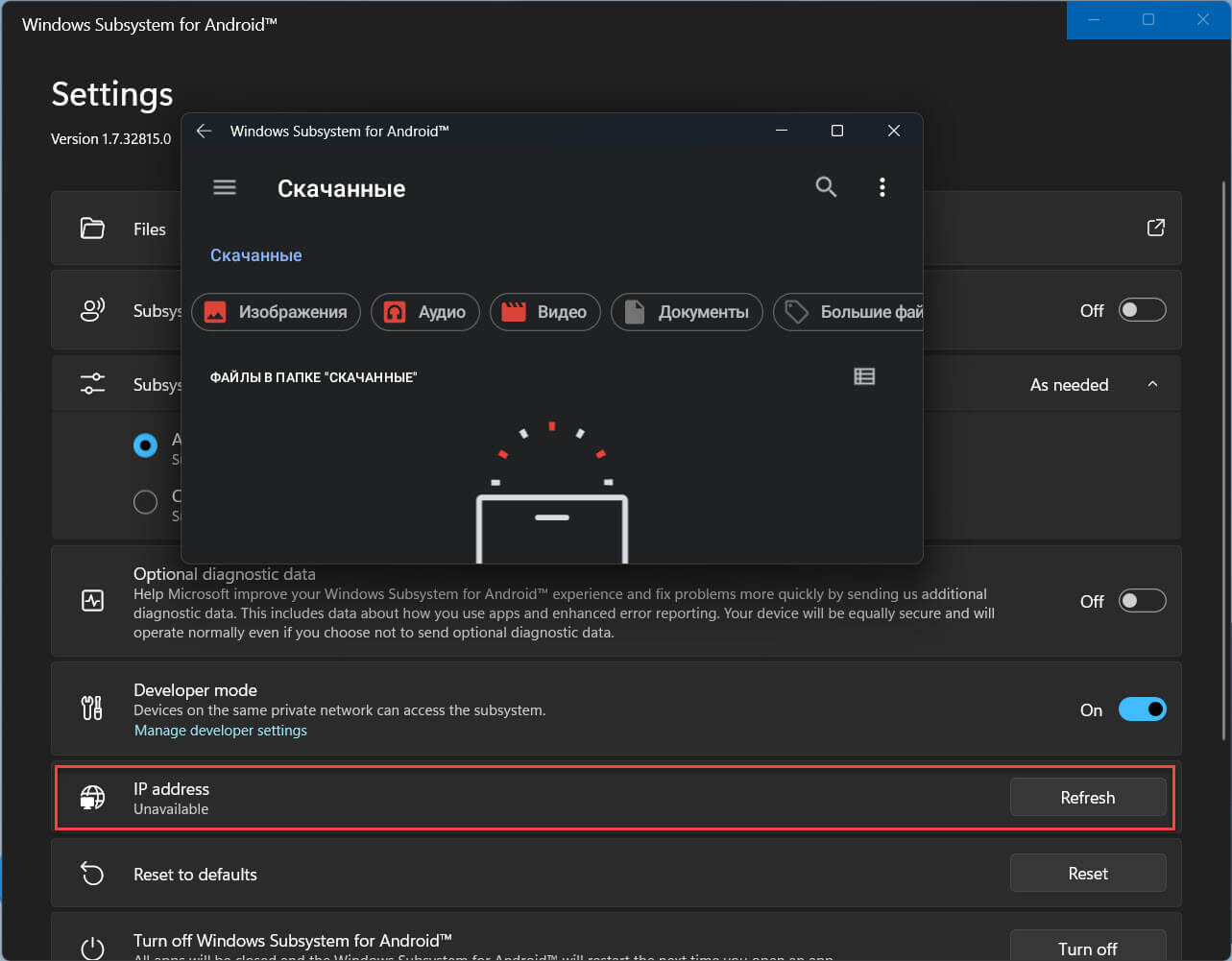Click the screen reader icon in Settings
The width and height of the screenshot is (1232, 961).
click(x=92, y=310)
